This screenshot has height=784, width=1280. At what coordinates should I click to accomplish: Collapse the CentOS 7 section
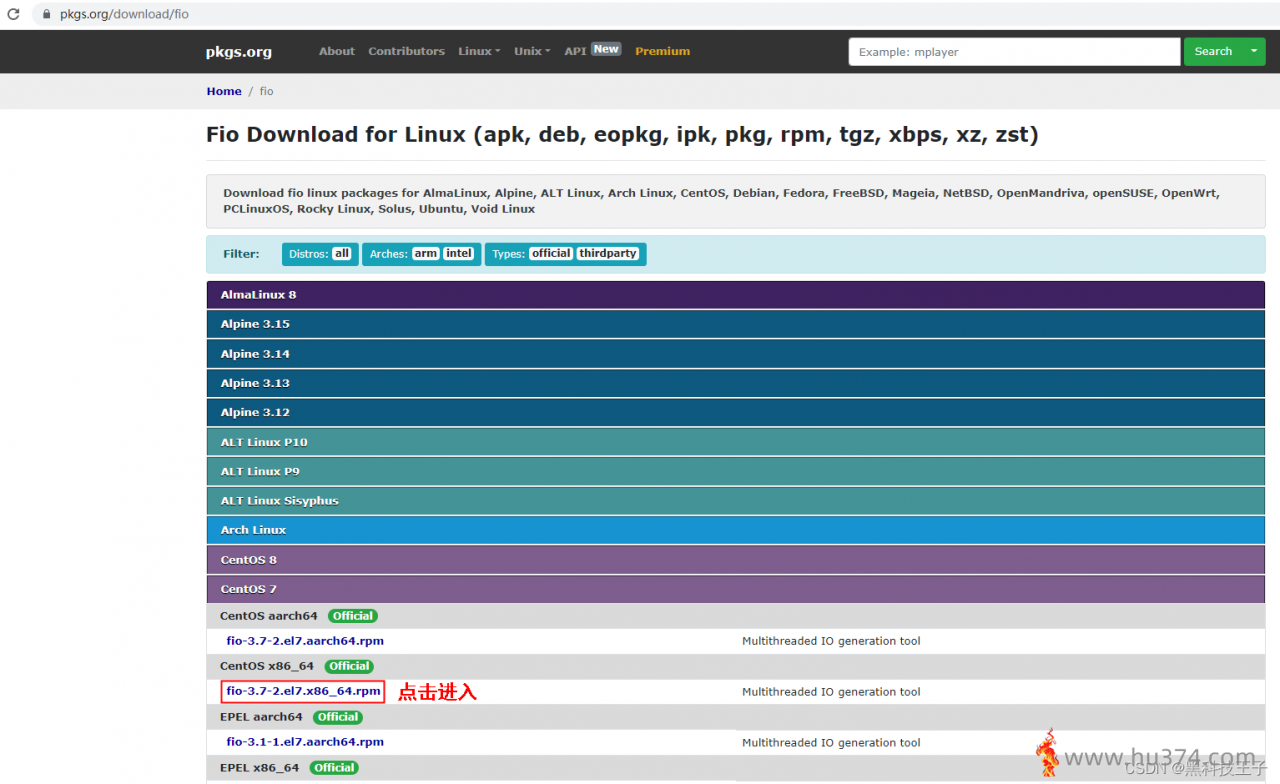(x=735, y=589)
